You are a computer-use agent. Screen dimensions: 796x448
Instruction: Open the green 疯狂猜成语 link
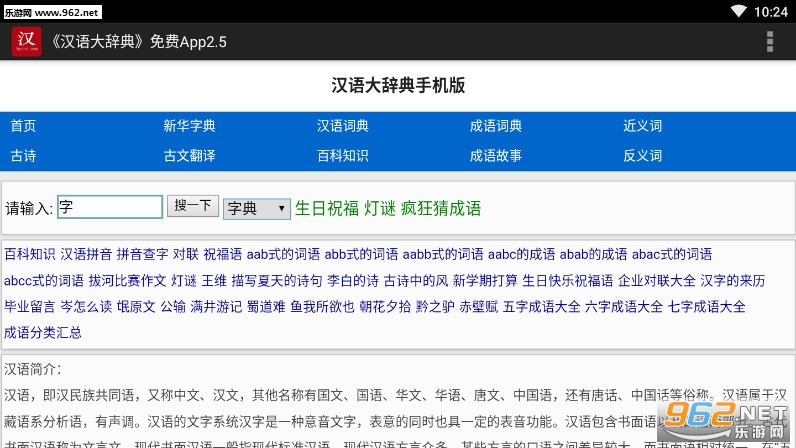click(x=441, y=208)
